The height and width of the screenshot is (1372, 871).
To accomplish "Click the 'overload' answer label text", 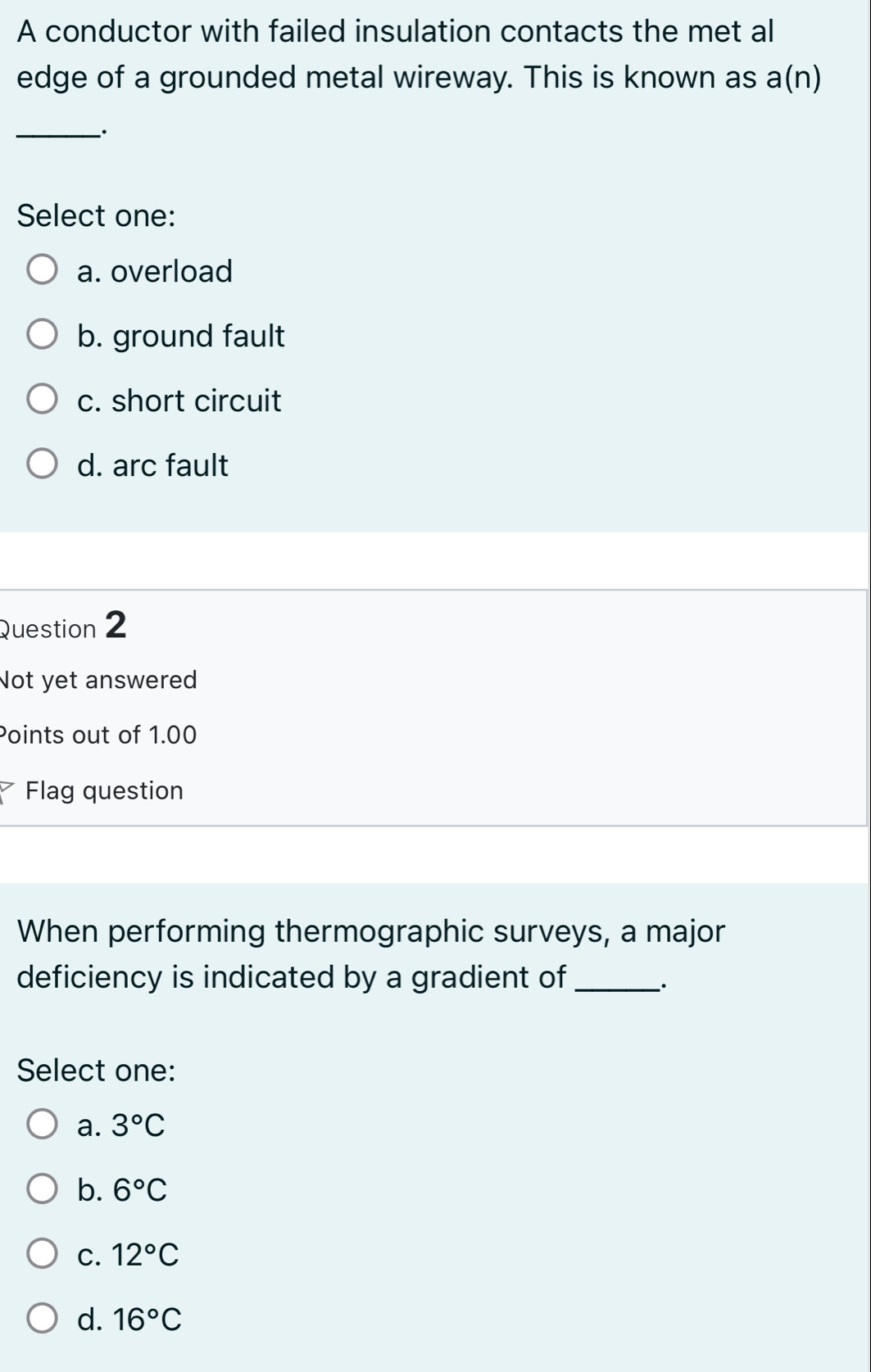I will coord(171,271).
